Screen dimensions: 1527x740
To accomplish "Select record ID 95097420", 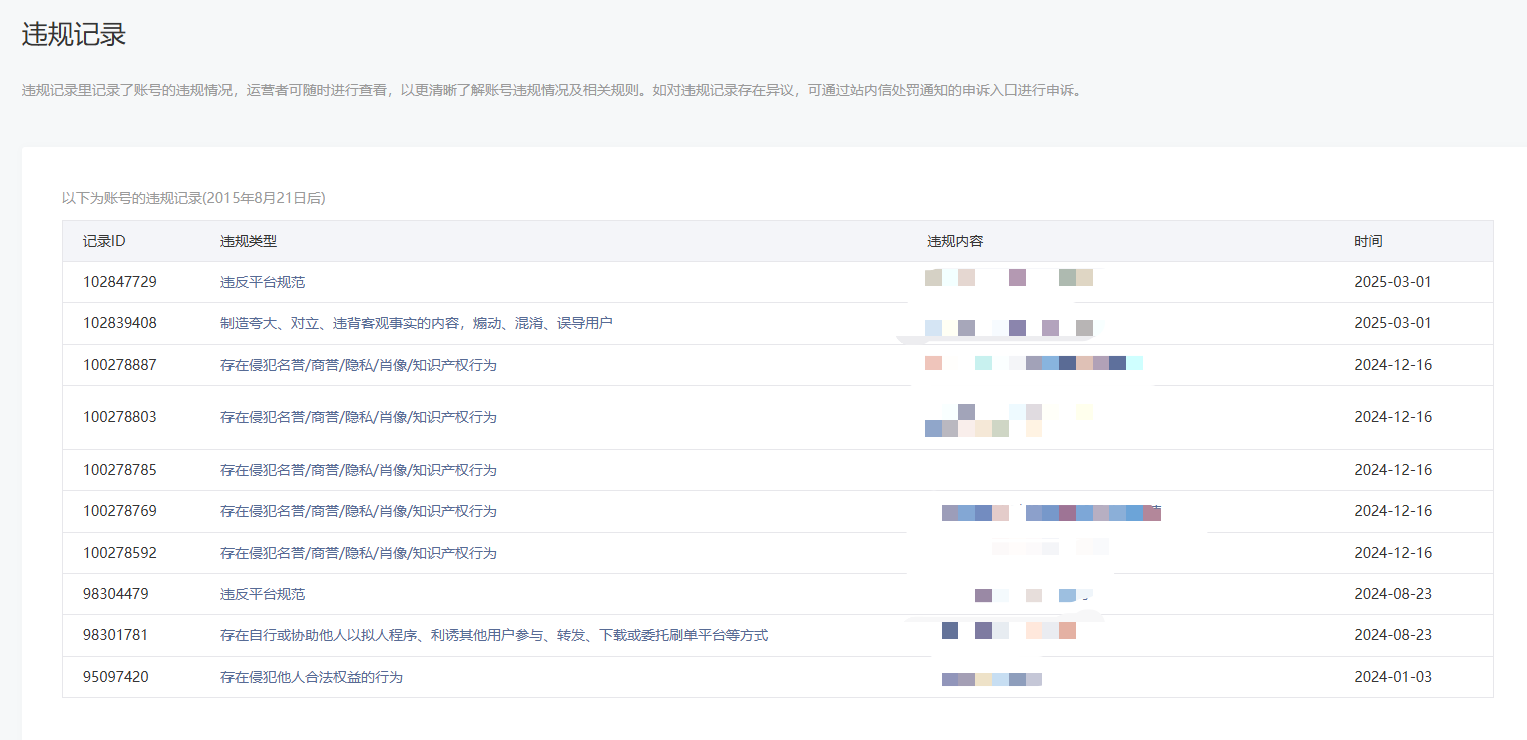I will (x=116, y=677).
